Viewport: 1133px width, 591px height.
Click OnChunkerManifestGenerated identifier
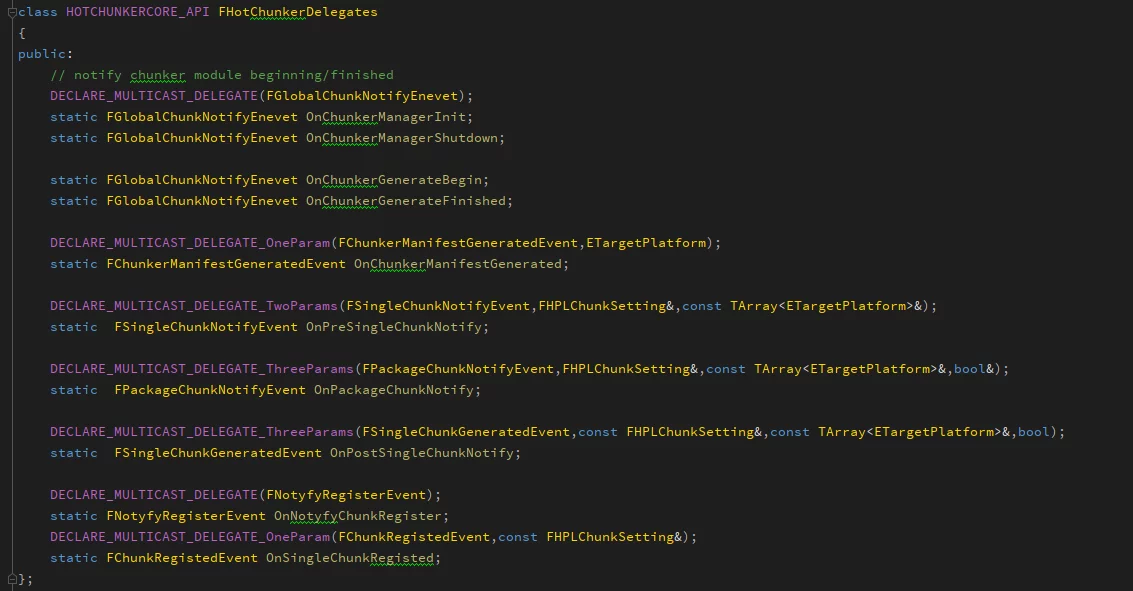[458, 264]
